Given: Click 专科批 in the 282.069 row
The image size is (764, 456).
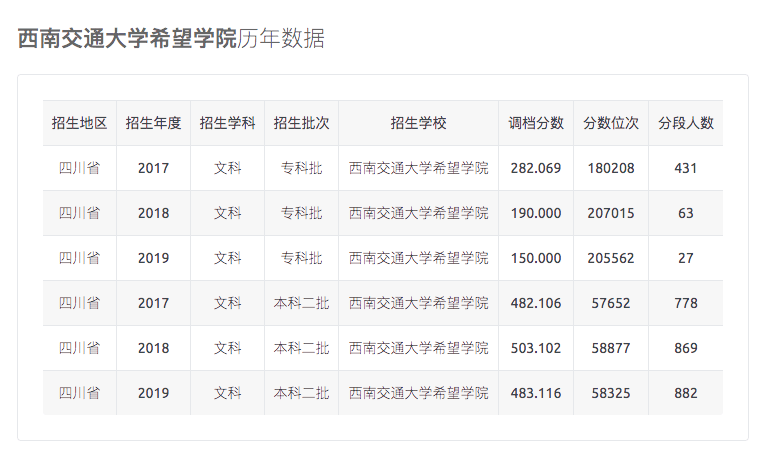Looking at the screenshot, I should click(x=302, y=168).
